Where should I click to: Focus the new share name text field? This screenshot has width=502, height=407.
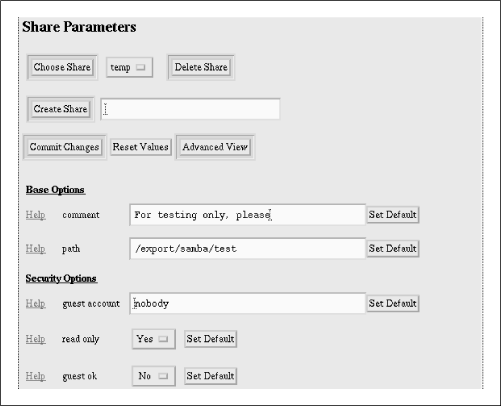pyautogui.click(x=190, y=109)
